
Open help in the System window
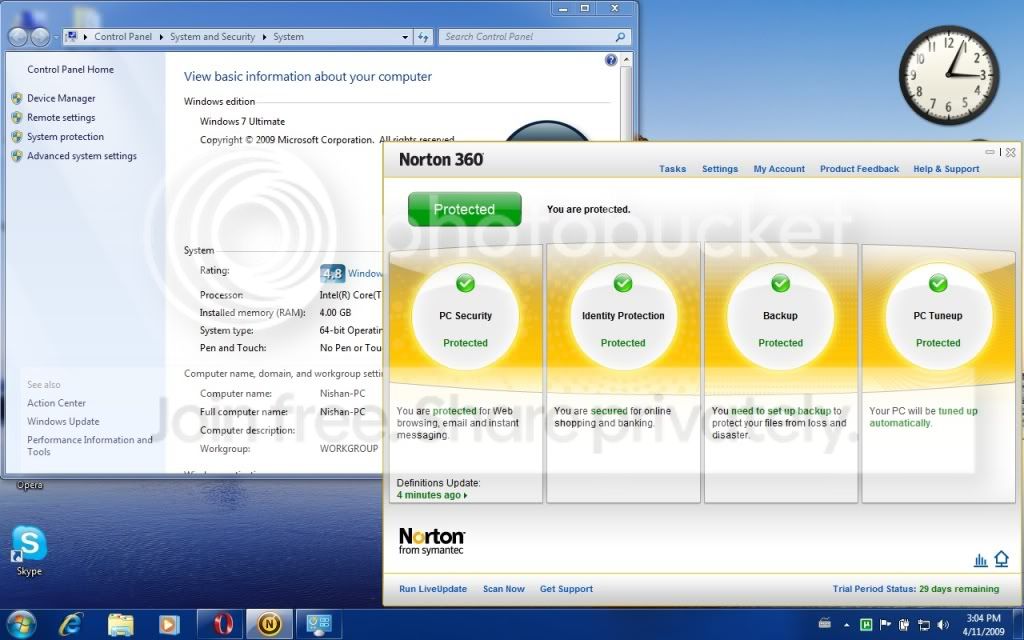coord(611,60)
